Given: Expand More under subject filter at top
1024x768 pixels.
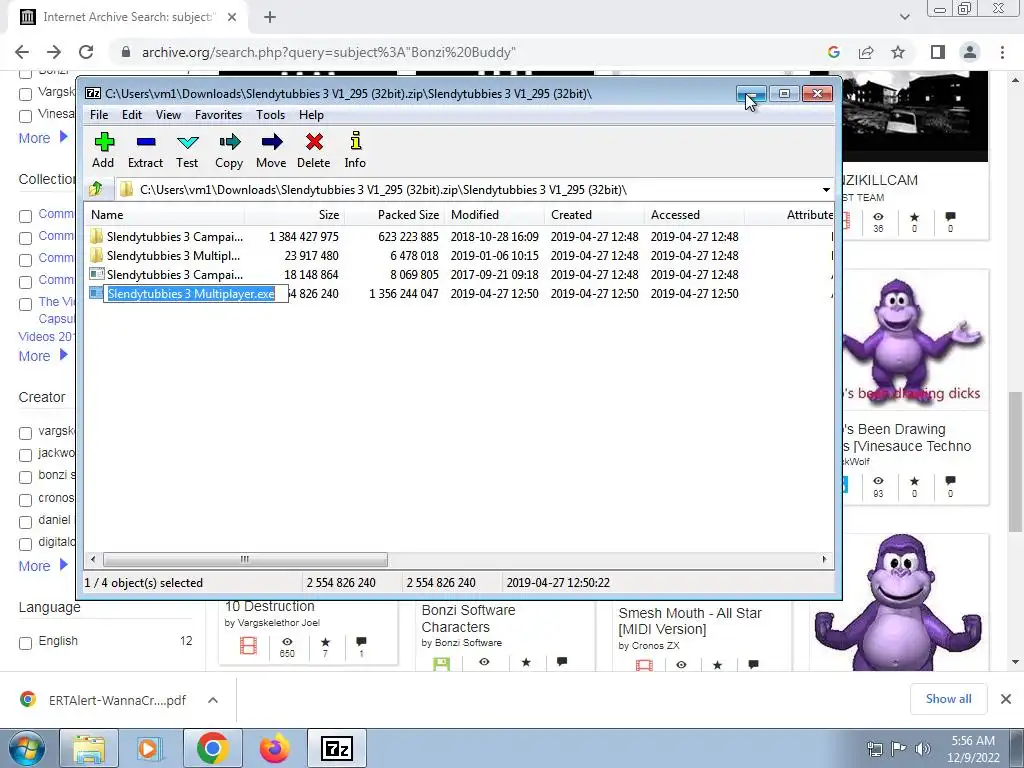Looking at the screenshot, I should 43,138.
